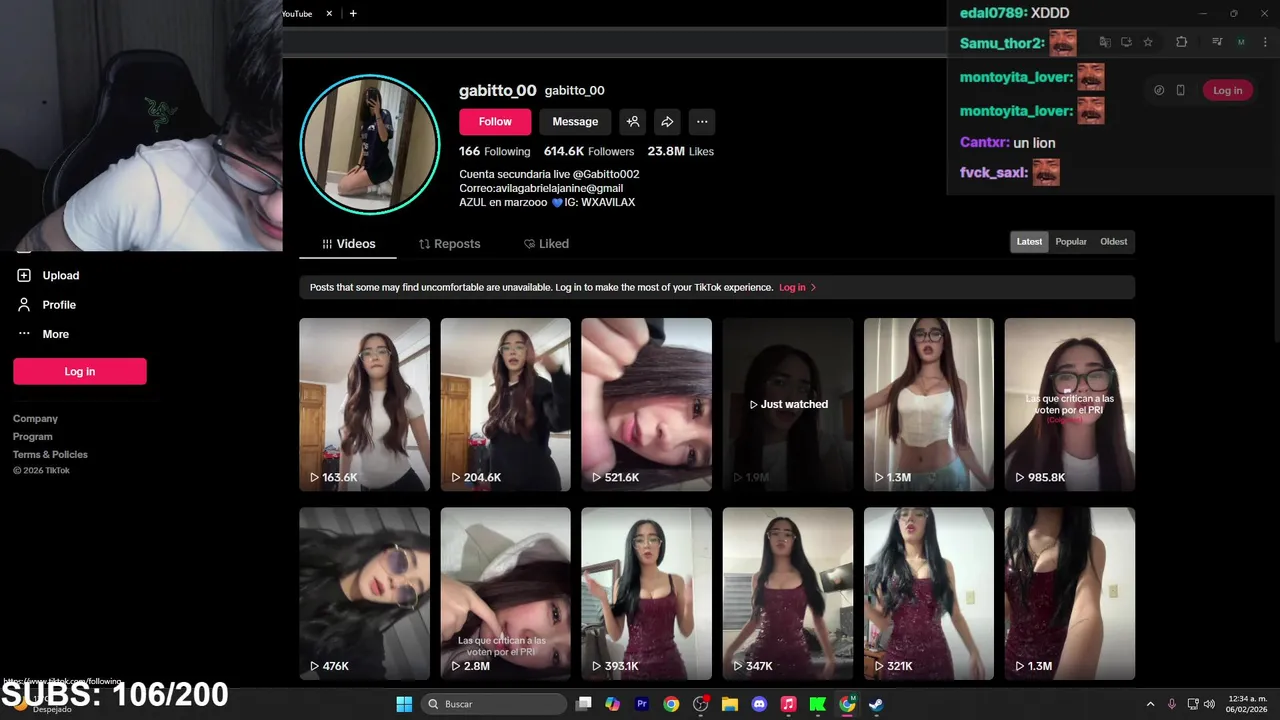Click the gabitto_00 profile avatar
Viewport: 1280px width, 720px height.
[x=370, y=144]
